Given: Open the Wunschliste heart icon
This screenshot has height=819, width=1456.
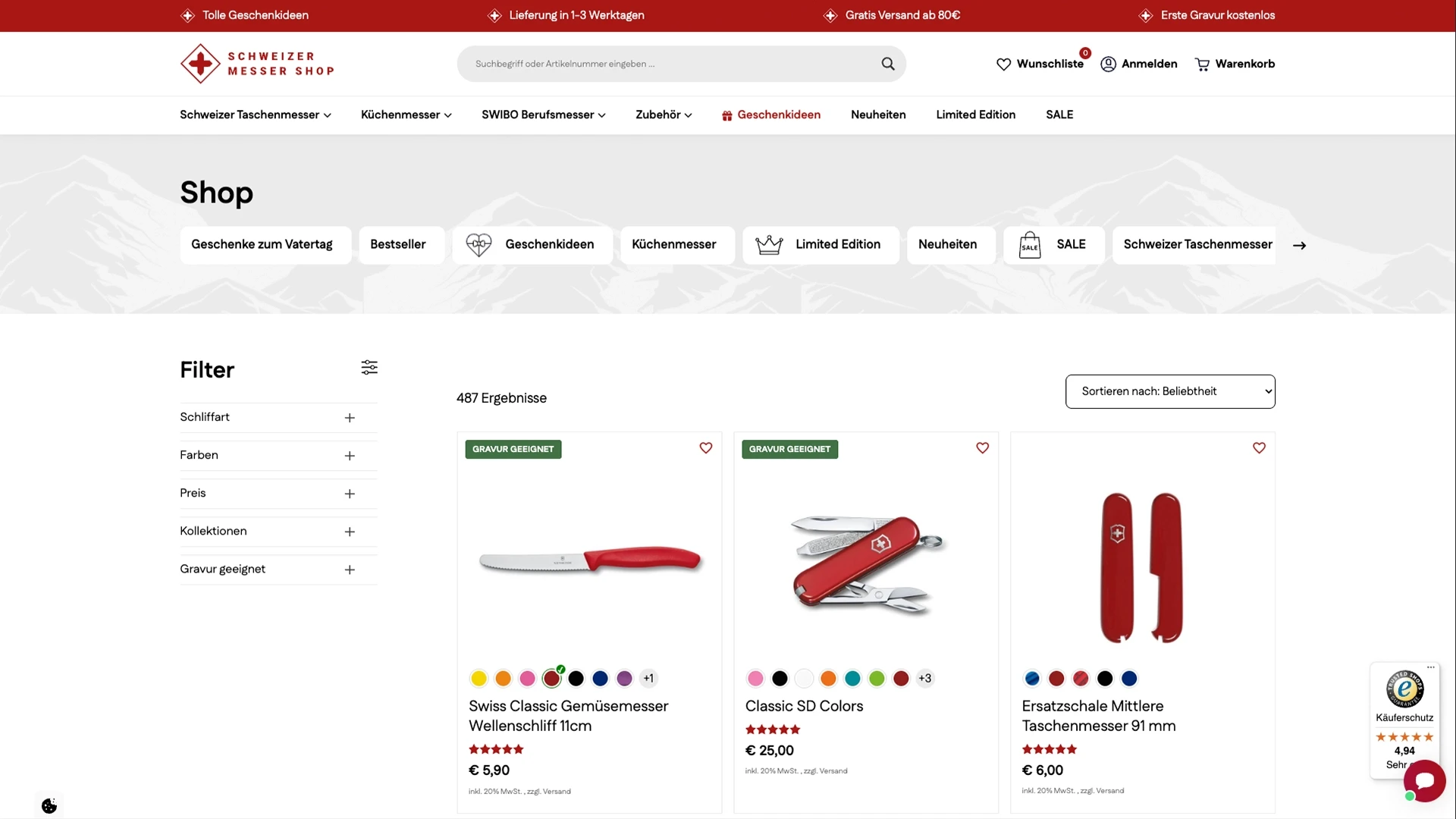Looking at the screenshot, I should tap(1003, 64).
